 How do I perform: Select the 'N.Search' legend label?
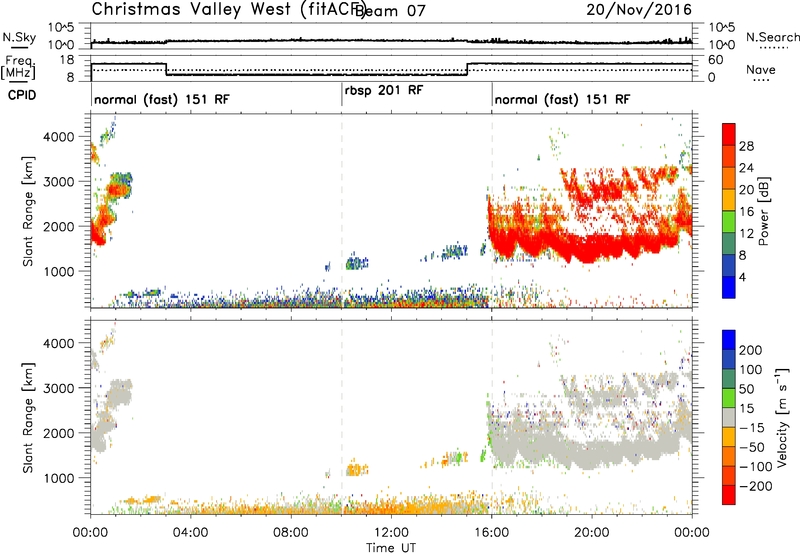pos(772,37)
